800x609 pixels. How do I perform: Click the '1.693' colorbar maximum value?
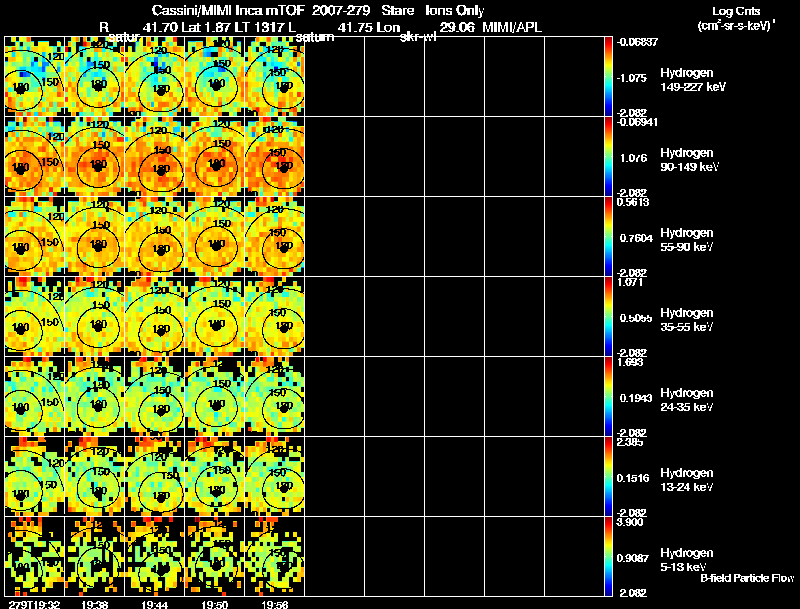tap(630, 363)
